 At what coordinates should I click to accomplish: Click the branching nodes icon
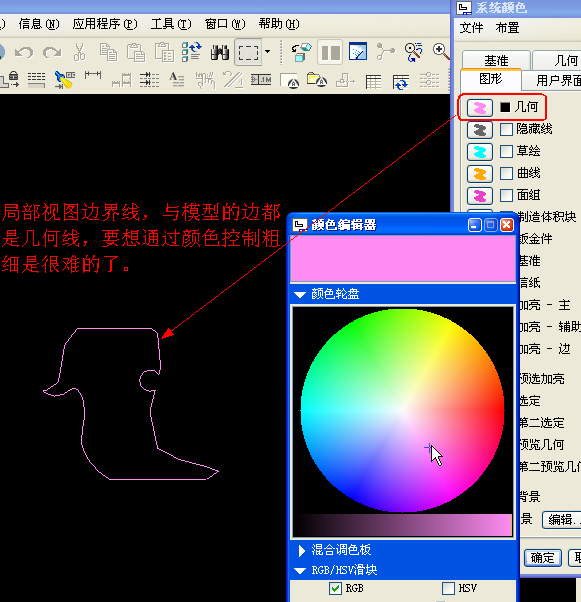(385, 52)
